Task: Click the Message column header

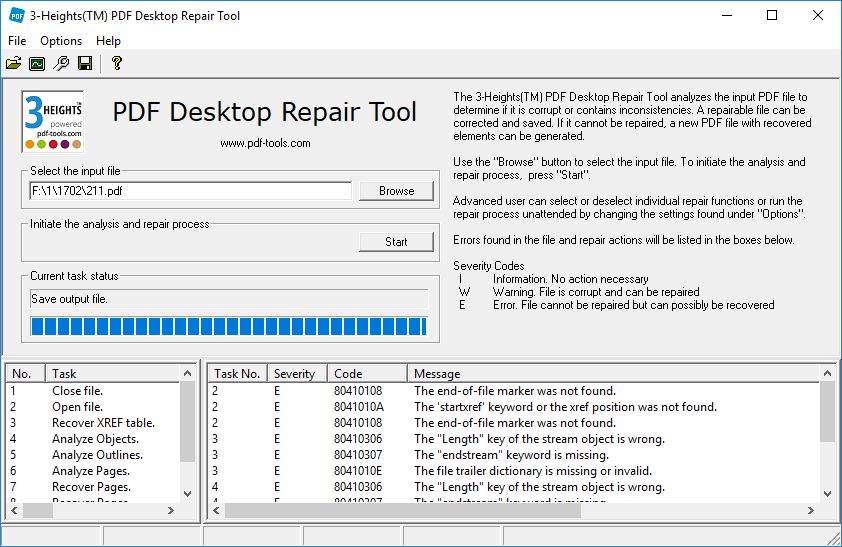Action: (613, 374)
